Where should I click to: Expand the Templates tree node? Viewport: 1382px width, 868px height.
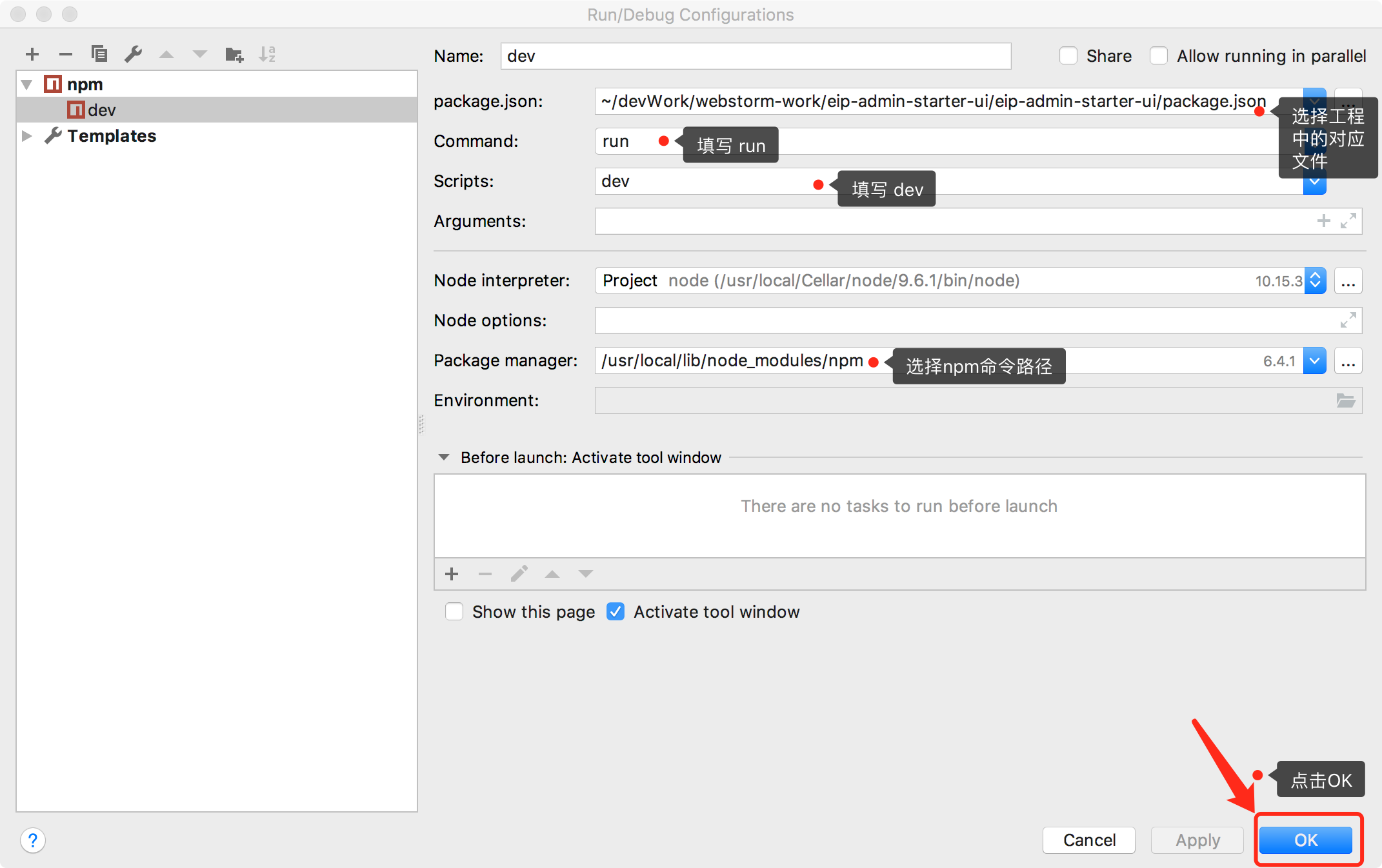pyautogui.click(x=27, y=136)
